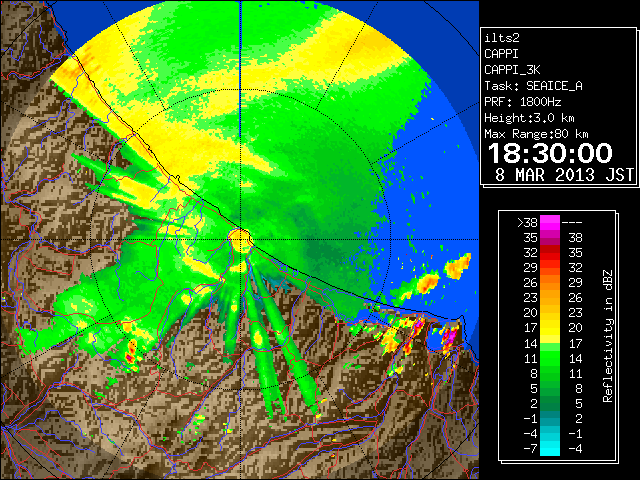Click the yellow 14 dBZ legend color band
This screenshot has height=480, width=640.
point(550,343)
